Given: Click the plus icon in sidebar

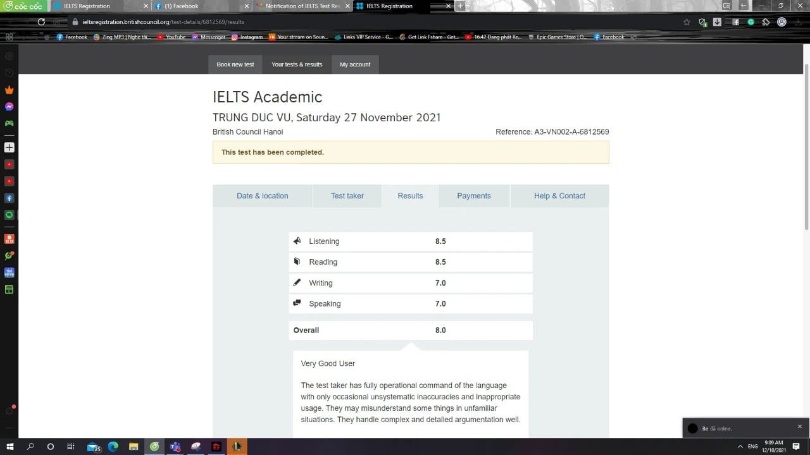Looking at the screenshot, I should click(9, 147).
